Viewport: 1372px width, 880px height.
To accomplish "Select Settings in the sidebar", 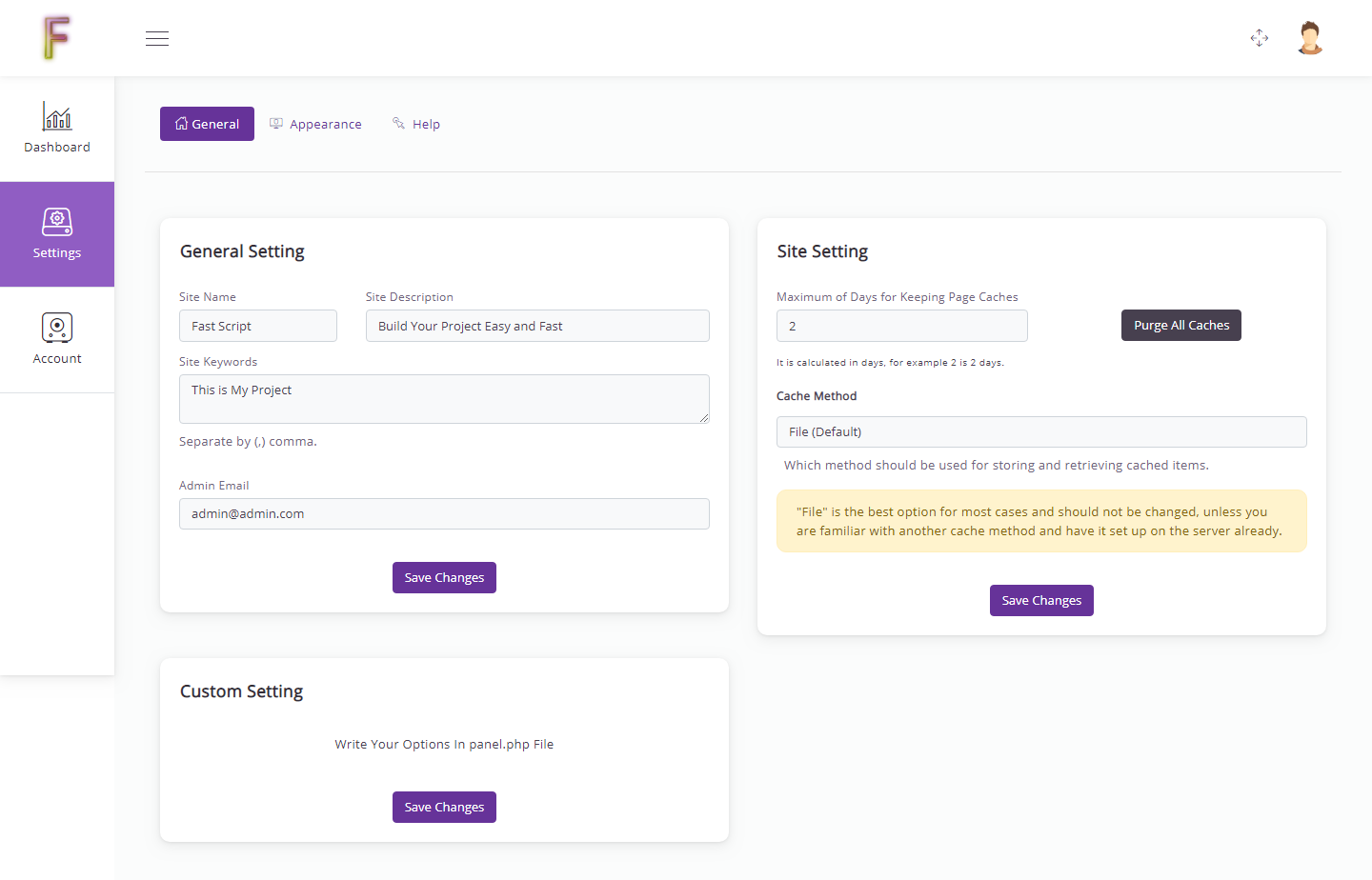I will tap(57, 234).
